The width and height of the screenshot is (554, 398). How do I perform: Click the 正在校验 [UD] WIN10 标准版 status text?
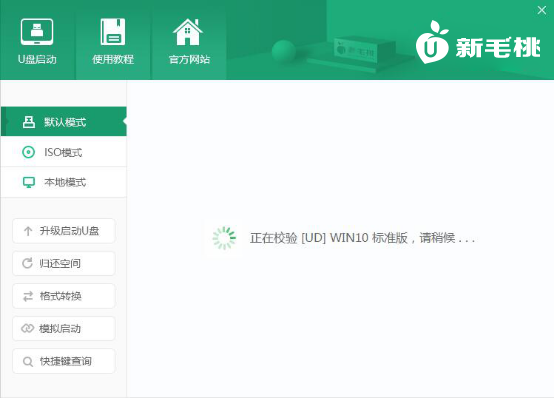(x=362, y=238)
